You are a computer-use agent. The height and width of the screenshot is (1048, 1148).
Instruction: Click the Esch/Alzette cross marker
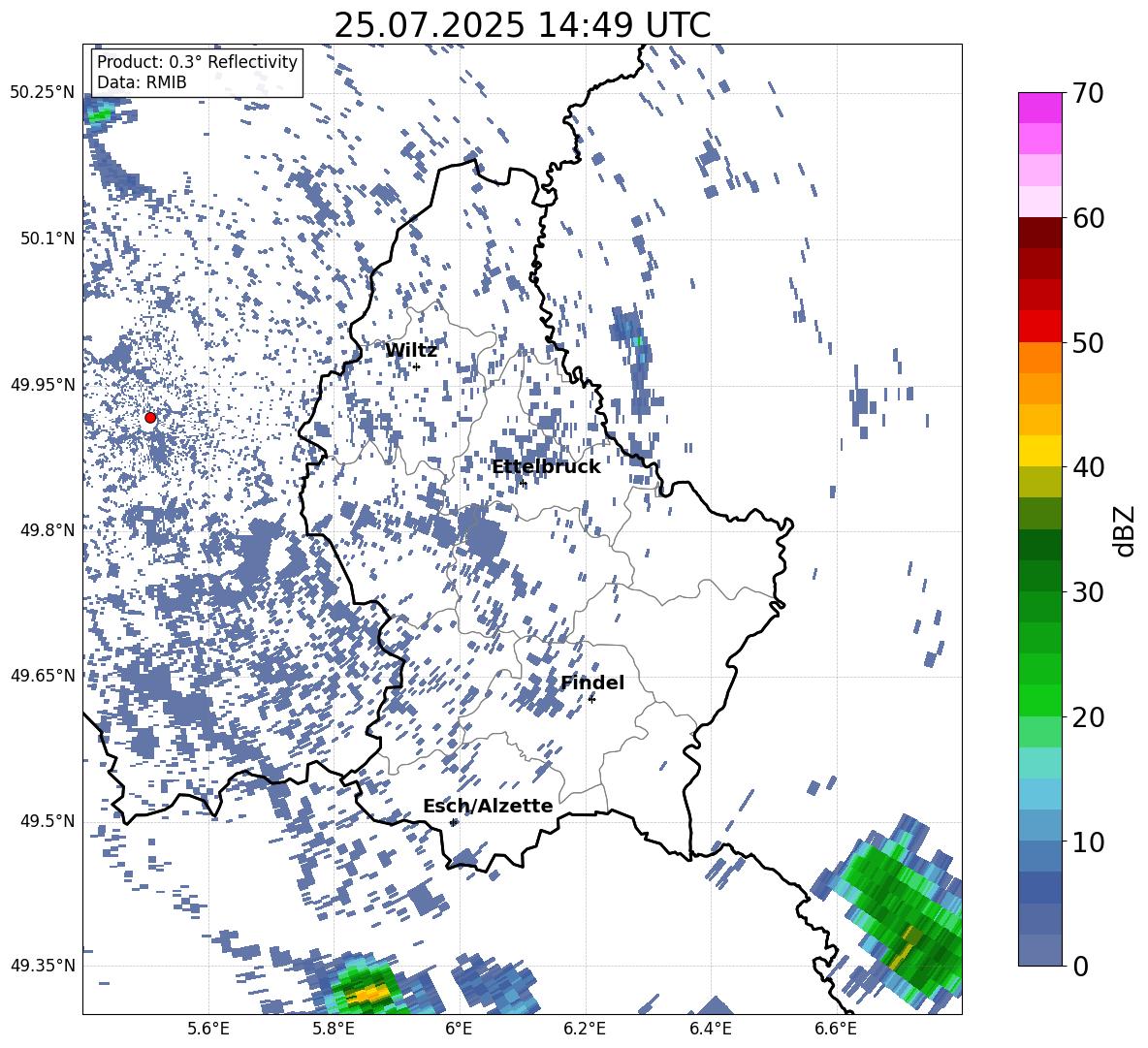(x=453, y=822)
